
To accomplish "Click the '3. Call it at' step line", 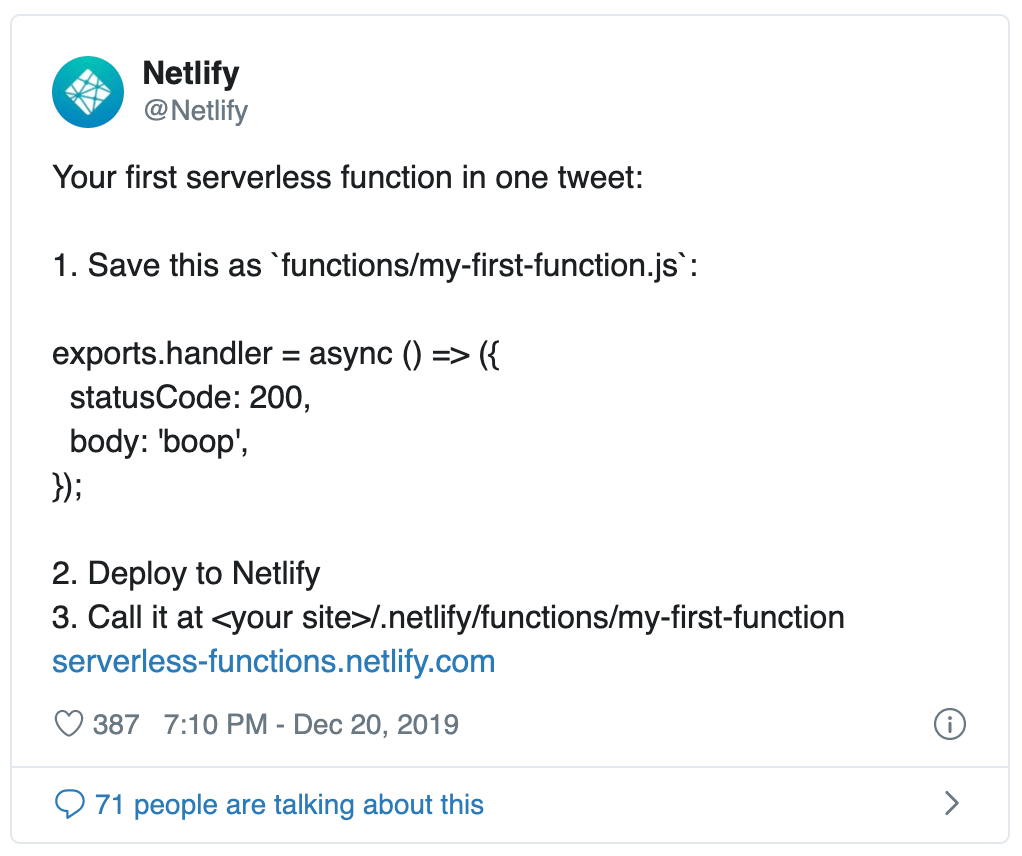I will click(x=448, y=617).
